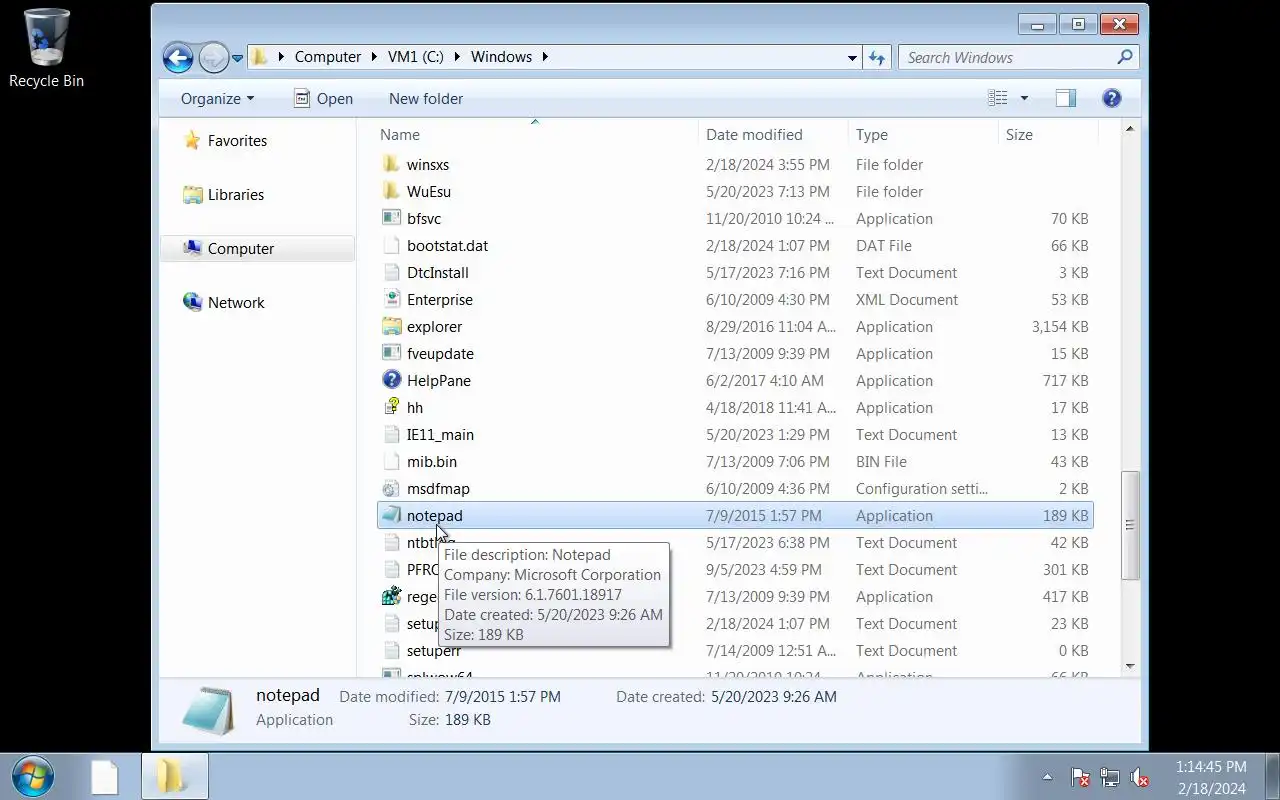The width and height of the screenshot is (1280, 800).
Task: Click the Configuration settings type cell
Action: [921, 488]
